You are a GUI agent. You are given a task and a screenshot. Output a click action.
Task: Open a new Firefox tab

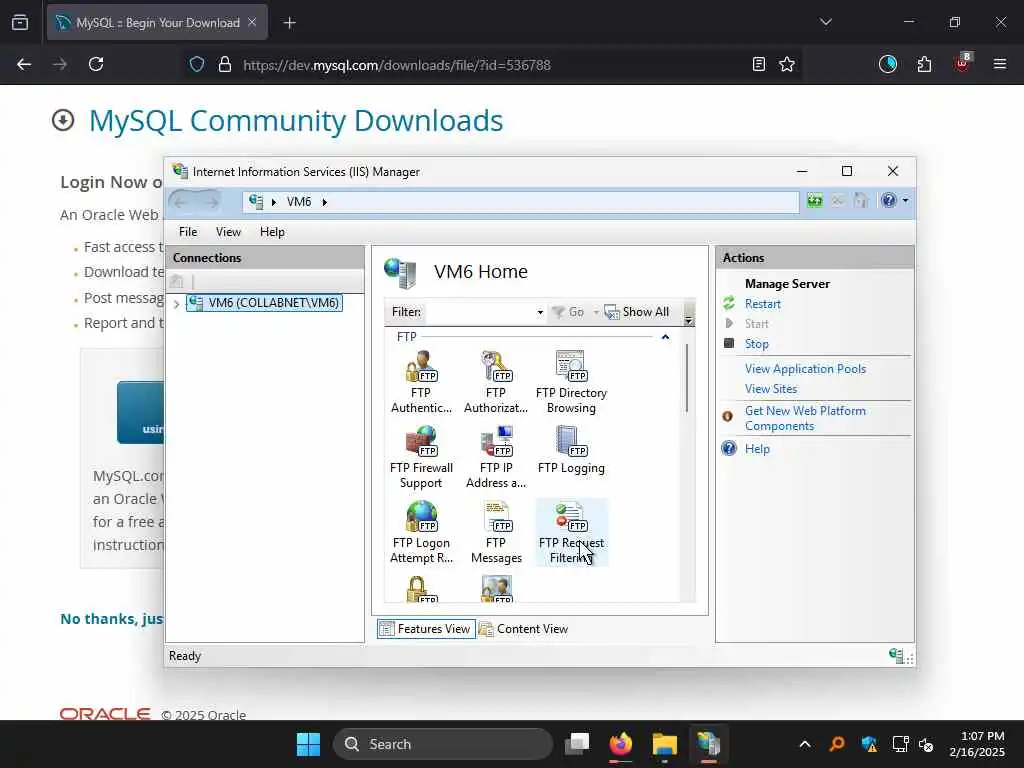point(289,23)
